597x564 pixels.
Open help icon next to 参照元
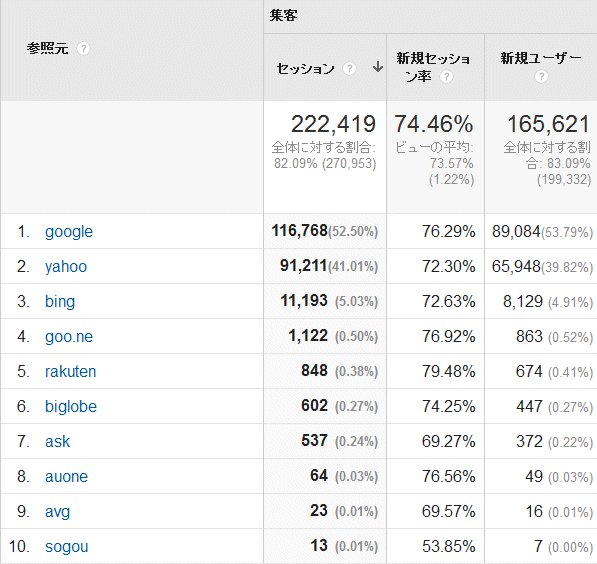tap(83, 49)
